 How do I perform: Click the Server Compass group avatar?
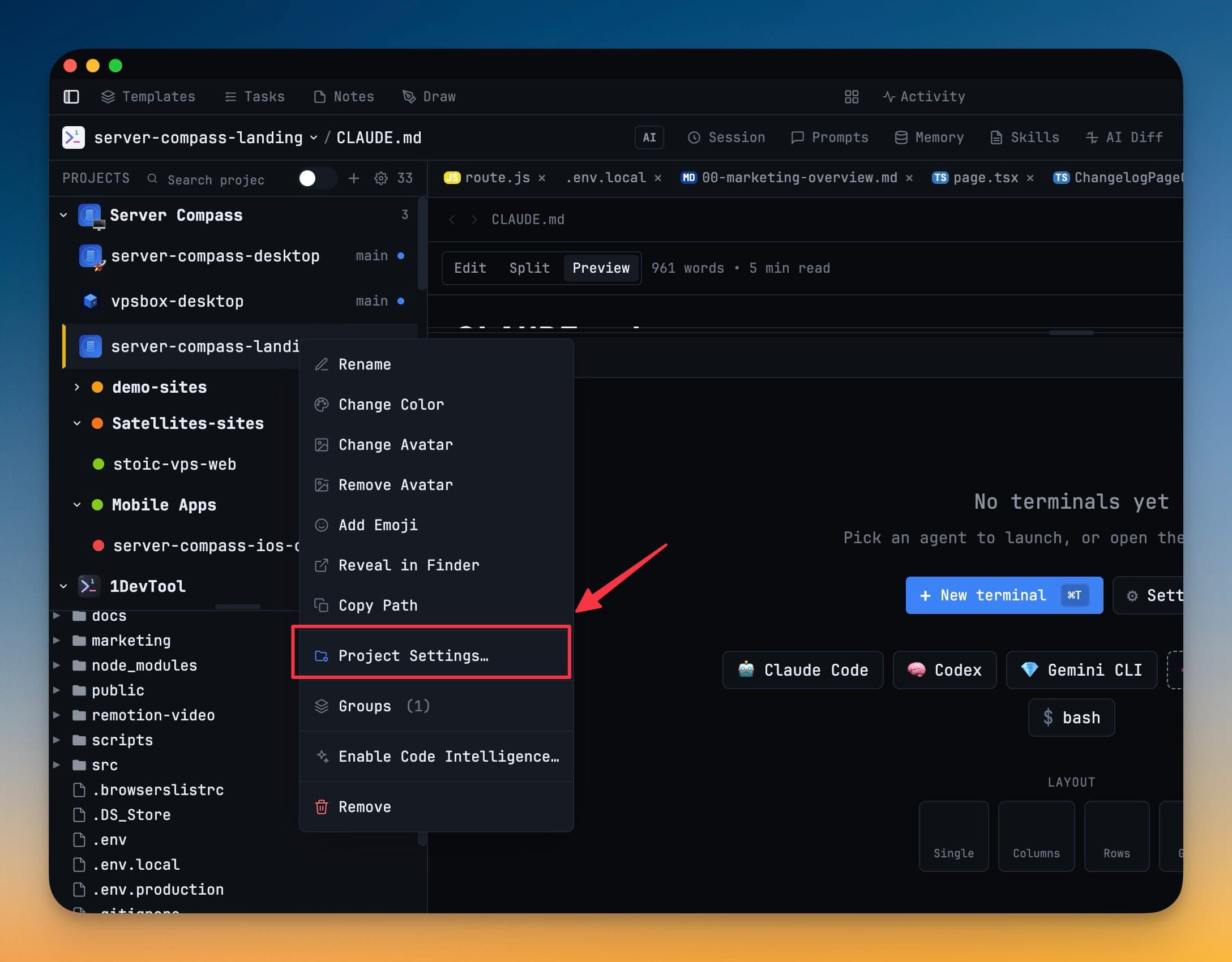coord(91,216)
